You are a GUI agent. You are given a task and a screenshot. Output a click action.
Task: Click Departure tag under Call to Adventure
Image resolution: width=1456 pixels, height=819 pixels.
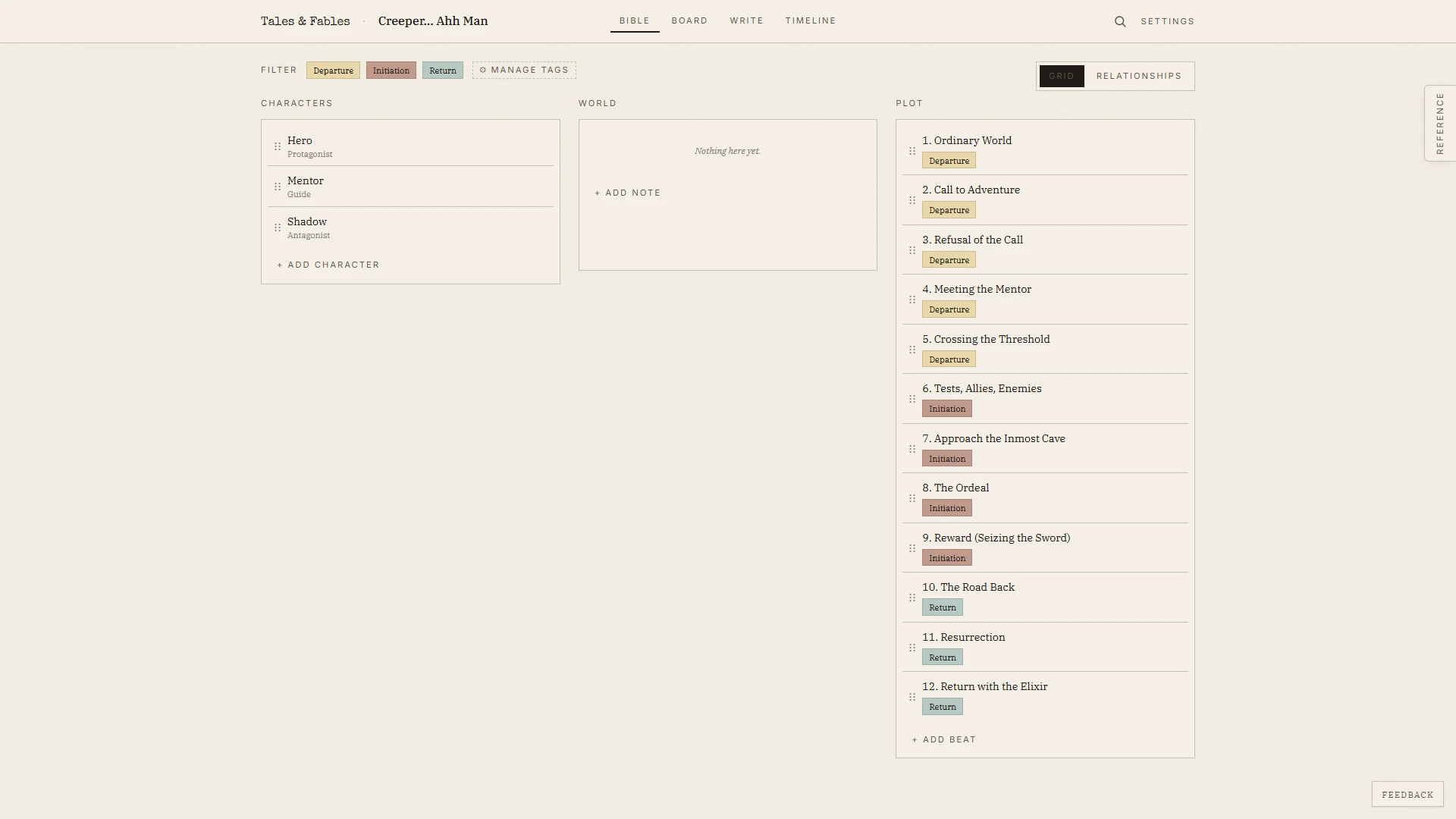[x=949, y=210]
